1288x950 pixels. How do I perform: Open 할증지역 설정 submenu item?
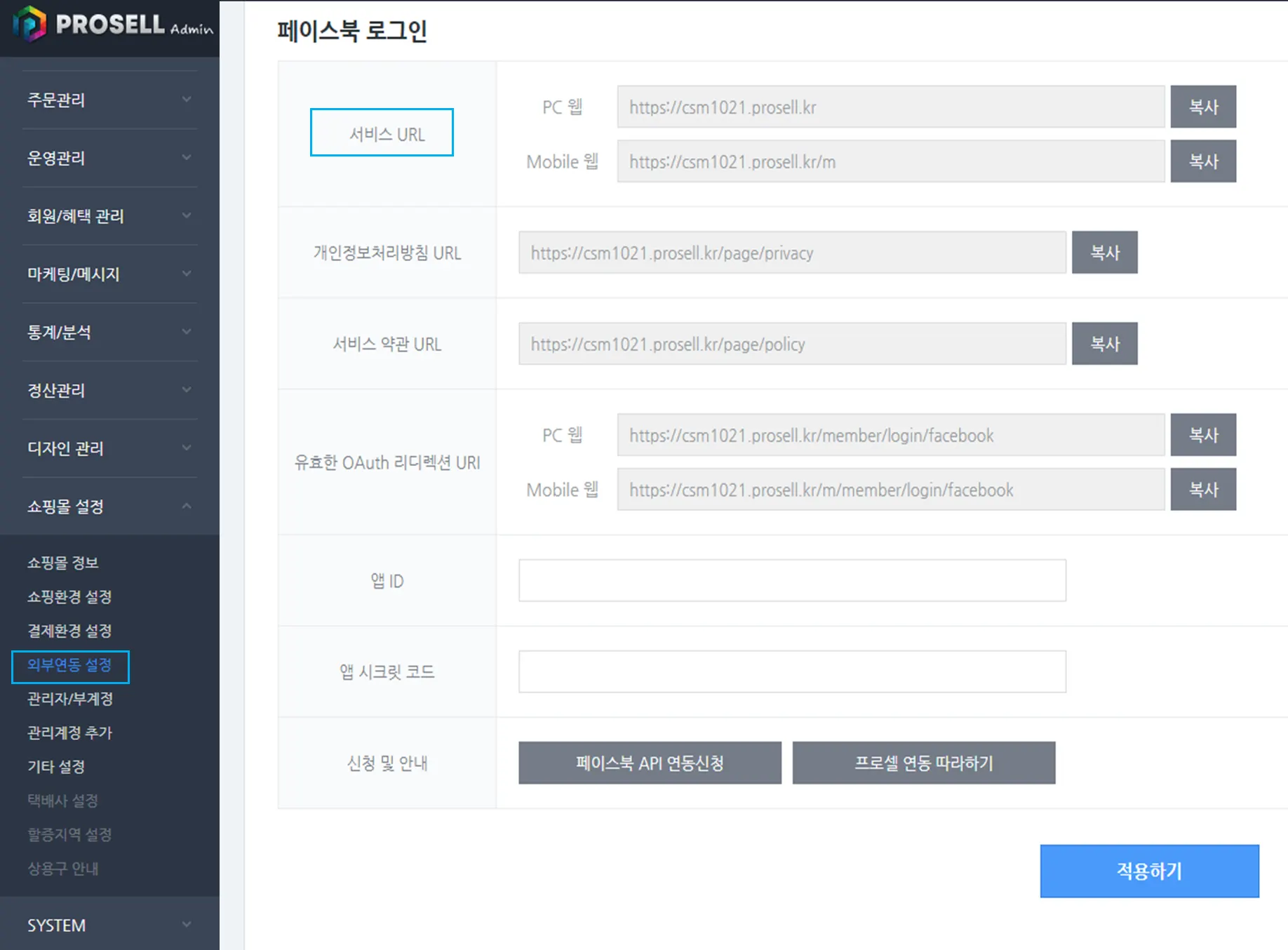coord(69,835)
